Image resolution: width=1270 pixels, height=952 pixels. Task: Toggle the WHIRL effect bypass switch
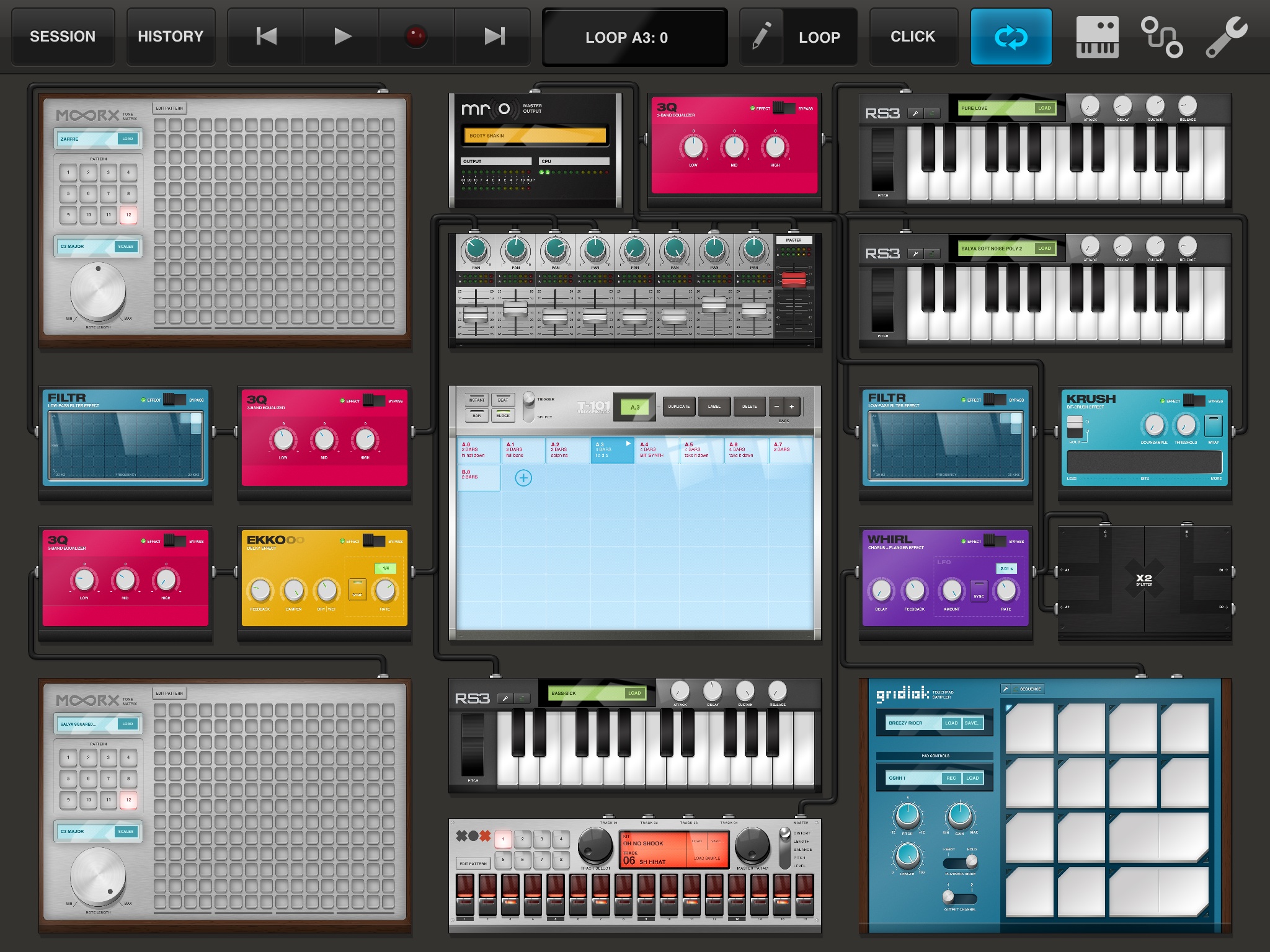pyautogui.click(x=995, y=541)
